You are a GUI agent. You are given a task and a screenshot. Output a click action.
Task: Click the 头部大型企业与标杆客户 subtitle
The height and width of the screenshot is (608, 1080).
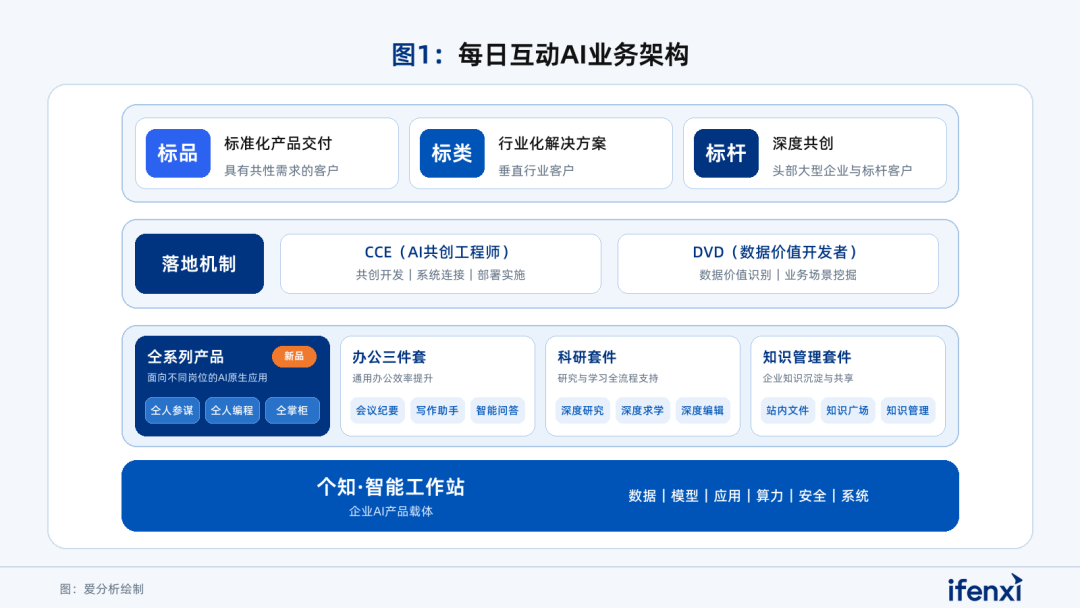coord(842,170)
